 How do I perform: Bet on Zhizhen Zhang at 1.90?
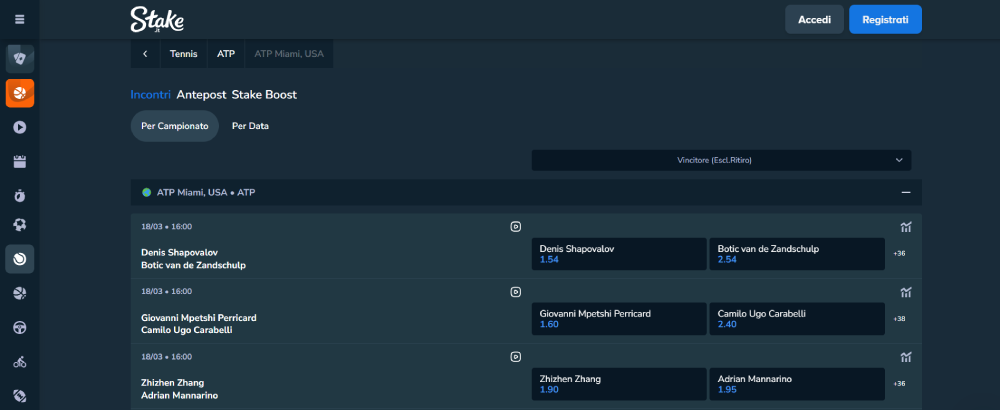pos(619,384)
